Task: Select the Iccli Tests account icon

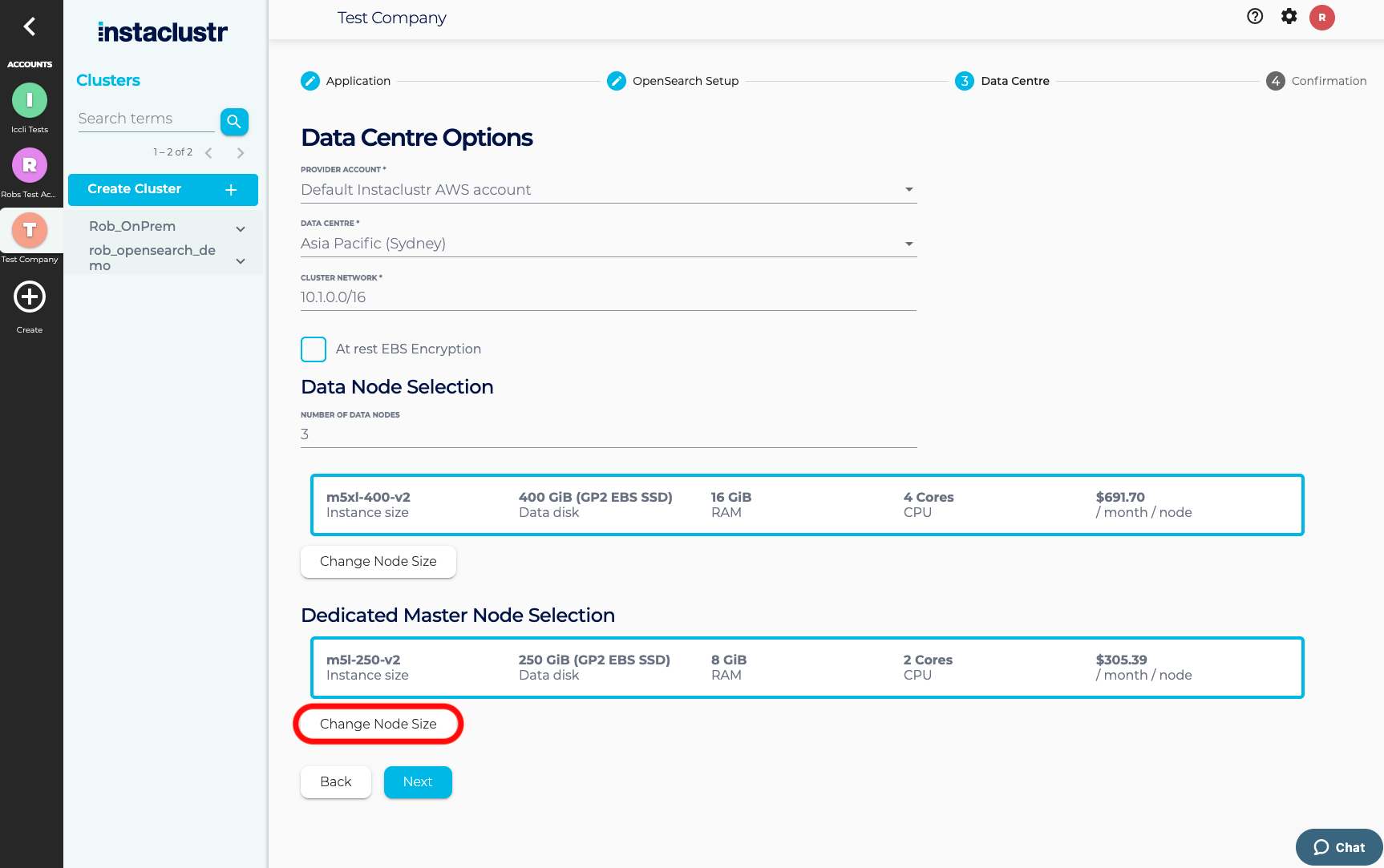Action: tap(30, 100)
